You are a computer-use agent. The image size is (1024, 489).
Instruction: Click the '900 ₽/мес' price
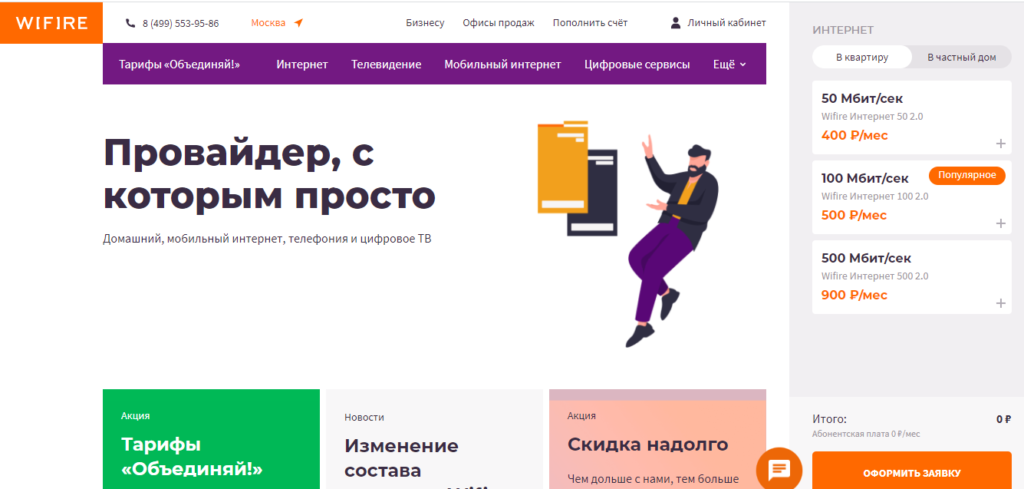(854, 295)
